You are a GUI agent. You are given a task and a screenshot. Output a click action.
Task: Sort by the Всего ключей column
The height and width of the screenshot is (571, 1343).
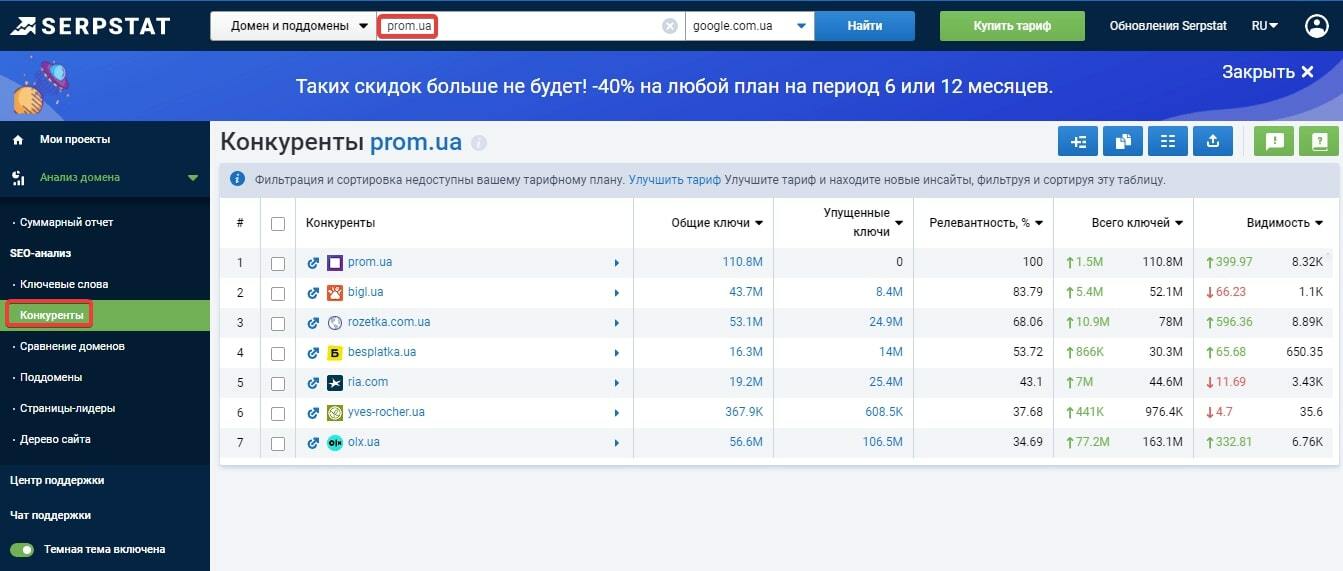pyautogui.click(x=1137, y=223)
